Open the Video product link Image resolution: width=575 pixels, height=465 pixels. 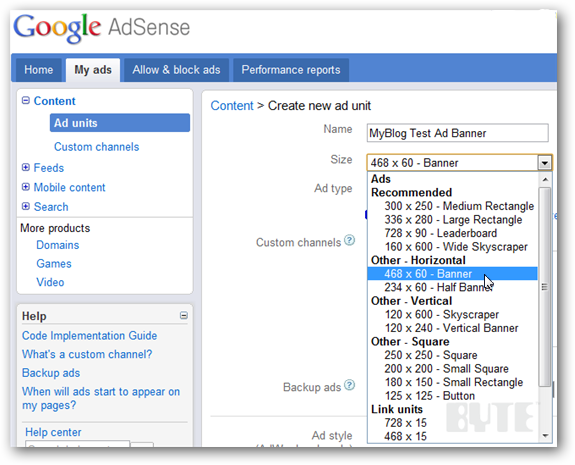(x=50, y=282)
